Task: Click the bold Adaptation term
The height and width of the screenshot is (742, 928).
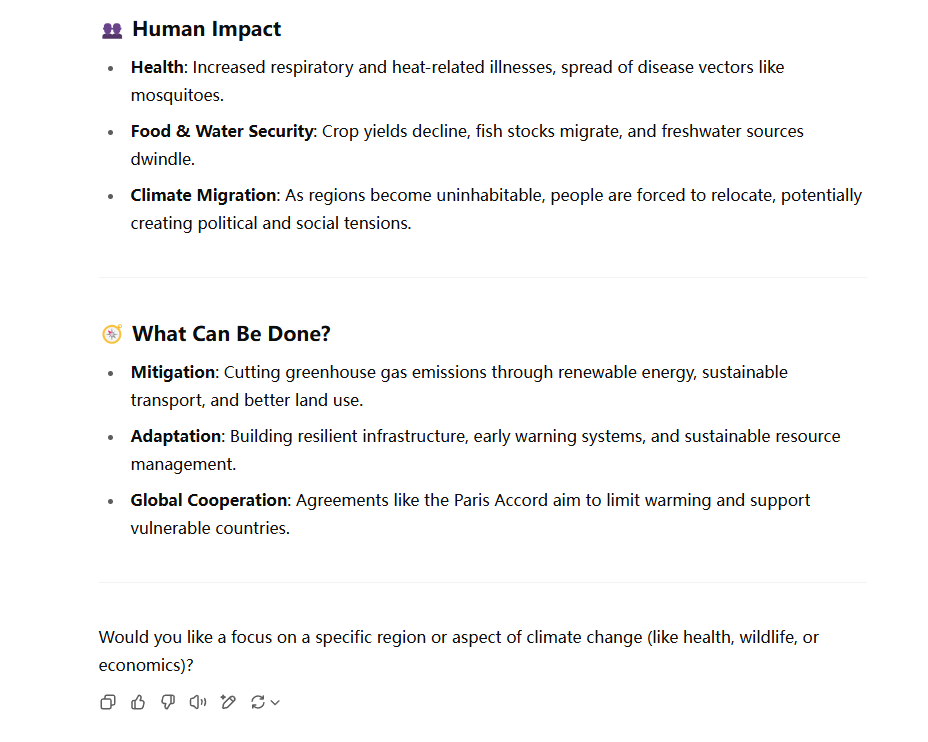Action: click(x=176, y=436)
